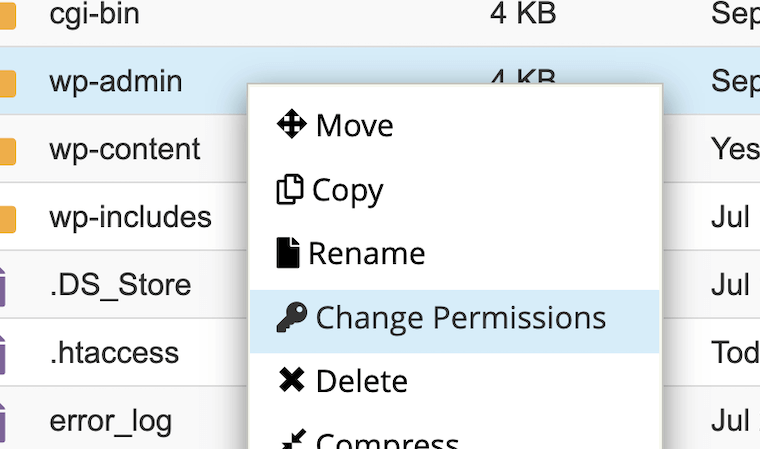760x449 pixels.
Task: Select the cgi-bin folder name
Action: [x=95, y=15]
